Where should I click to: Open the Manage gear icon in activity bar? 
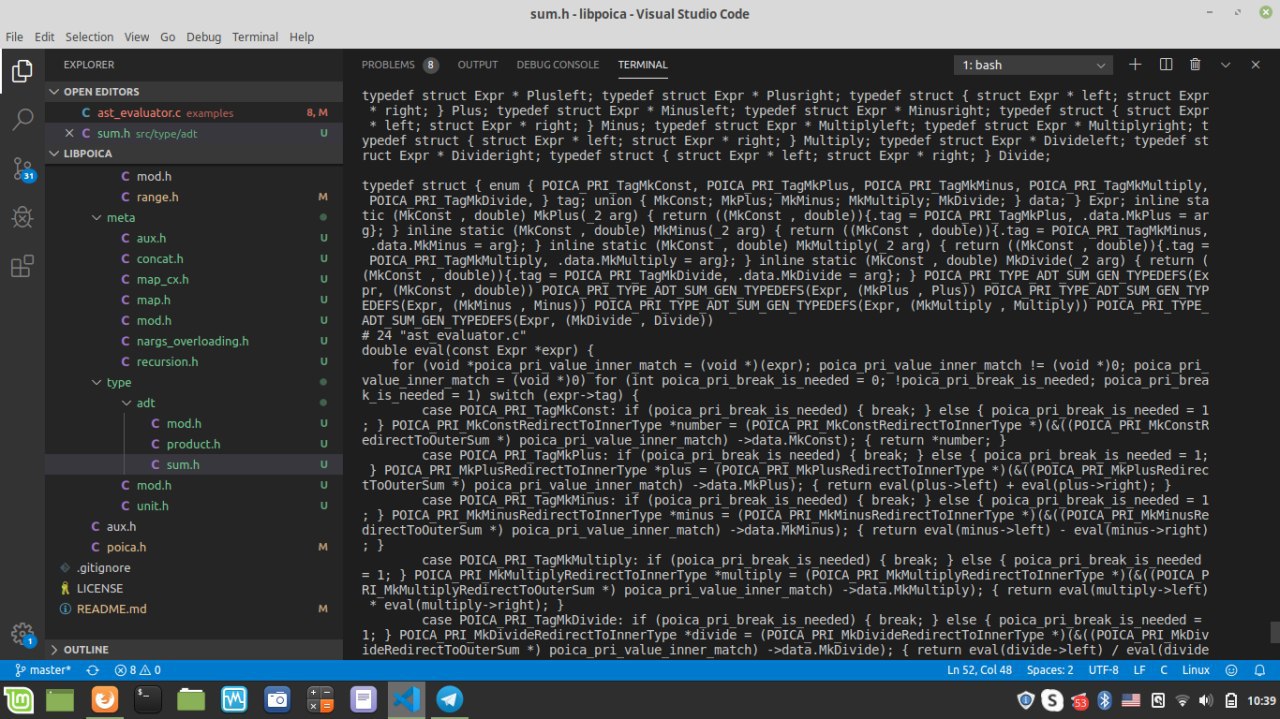[x=22, y=634]
